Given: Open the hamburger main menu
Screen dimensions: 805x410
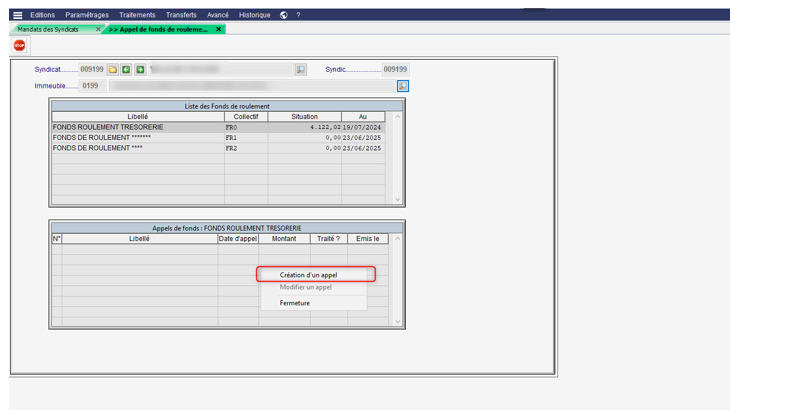Looking at the screenshot, I should (17, 15).
